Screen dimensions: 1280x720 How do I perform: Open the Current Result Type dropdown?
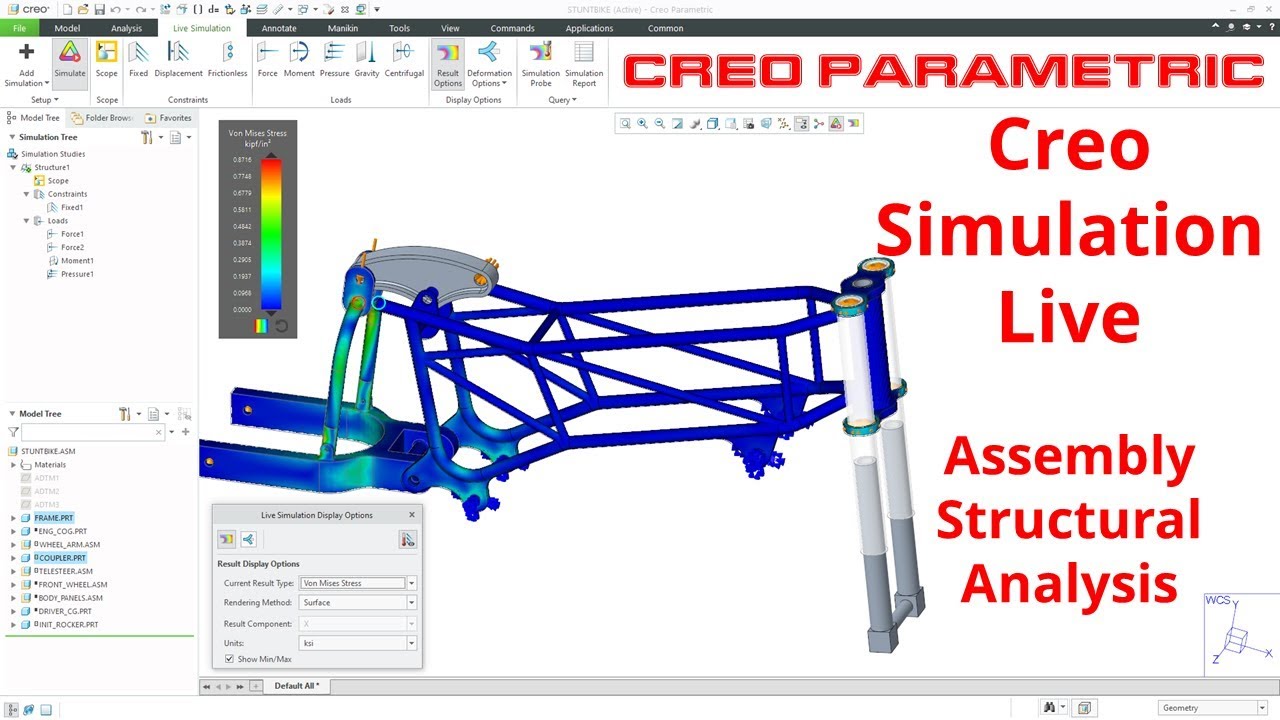[x=411, y=583]
